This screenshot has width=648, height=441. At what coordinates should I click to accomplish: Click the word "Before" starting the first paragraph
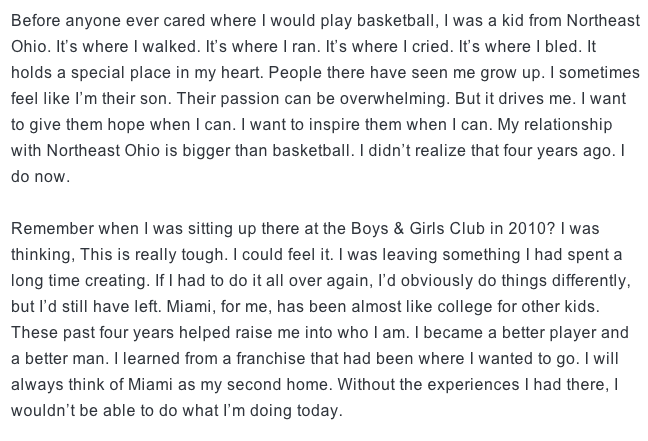click(36, 21)
